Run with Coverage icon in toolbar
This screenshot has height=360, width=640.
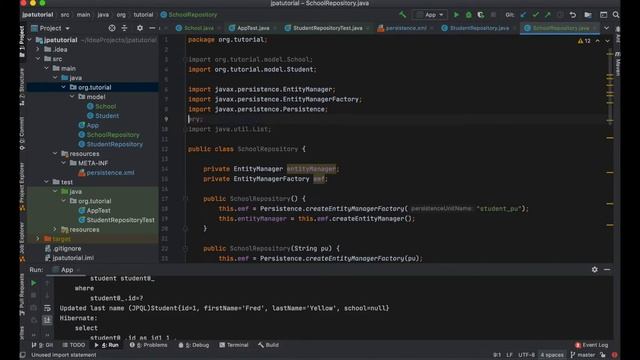[481, 15]
